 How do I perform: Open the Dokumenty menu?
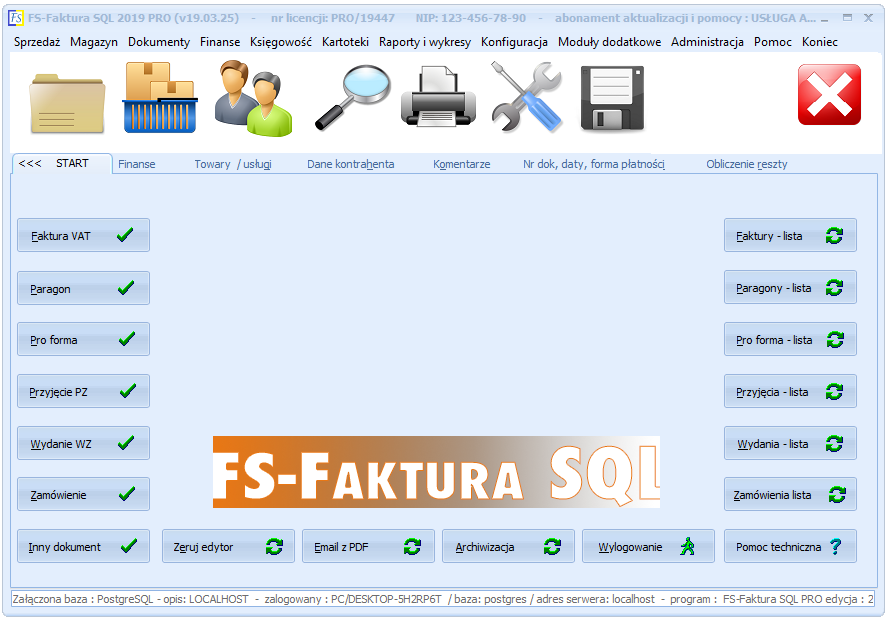click(159, 42)
